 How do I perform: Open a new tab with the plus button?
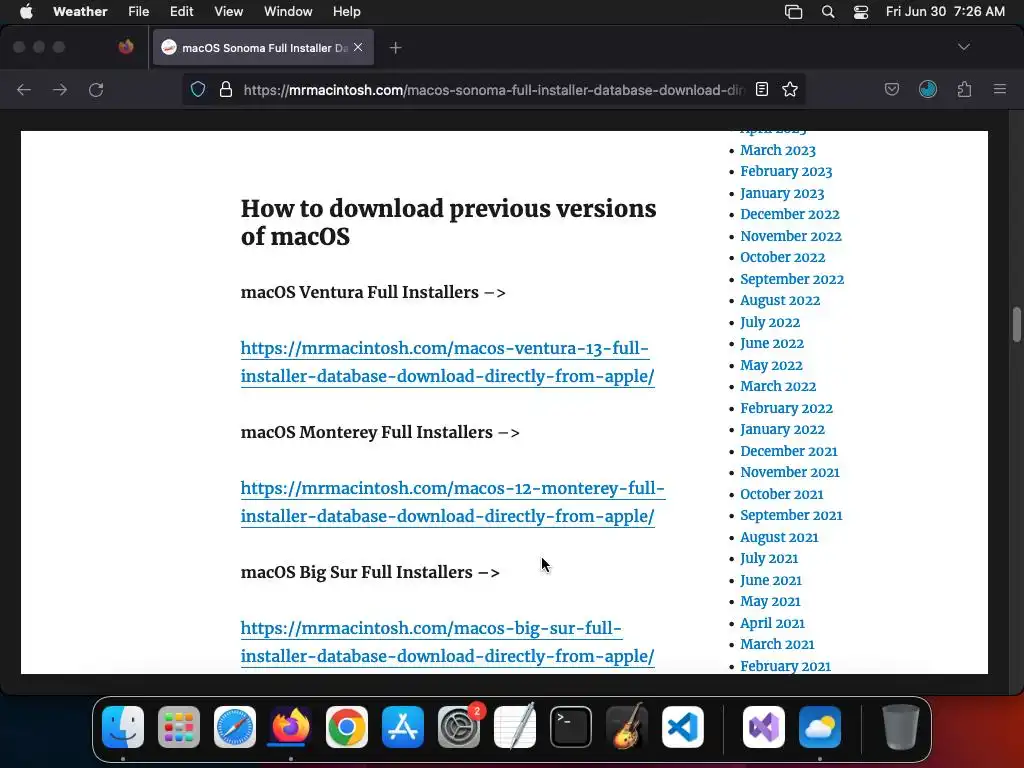coord(396,48)
